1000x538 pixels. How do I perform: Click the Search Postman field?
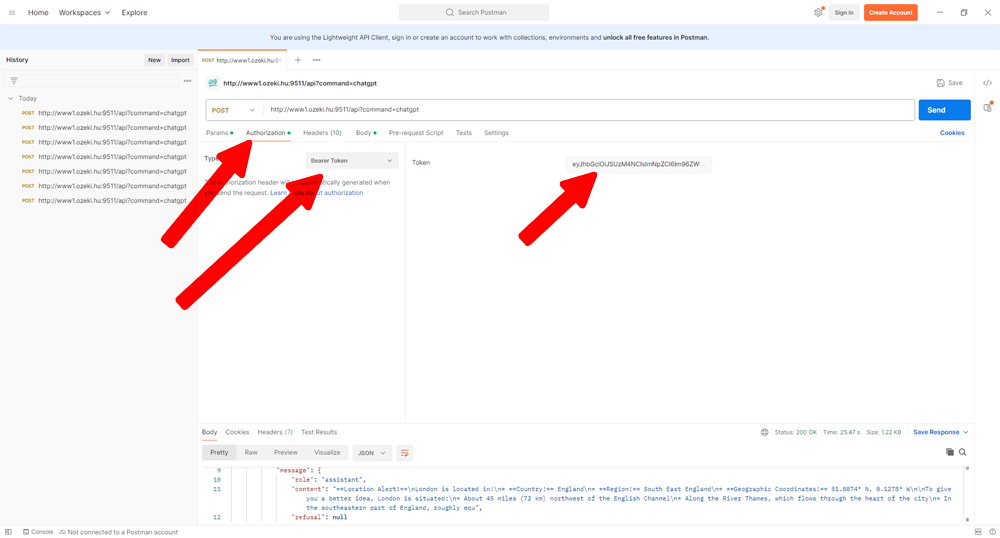[x=474, y=13]
